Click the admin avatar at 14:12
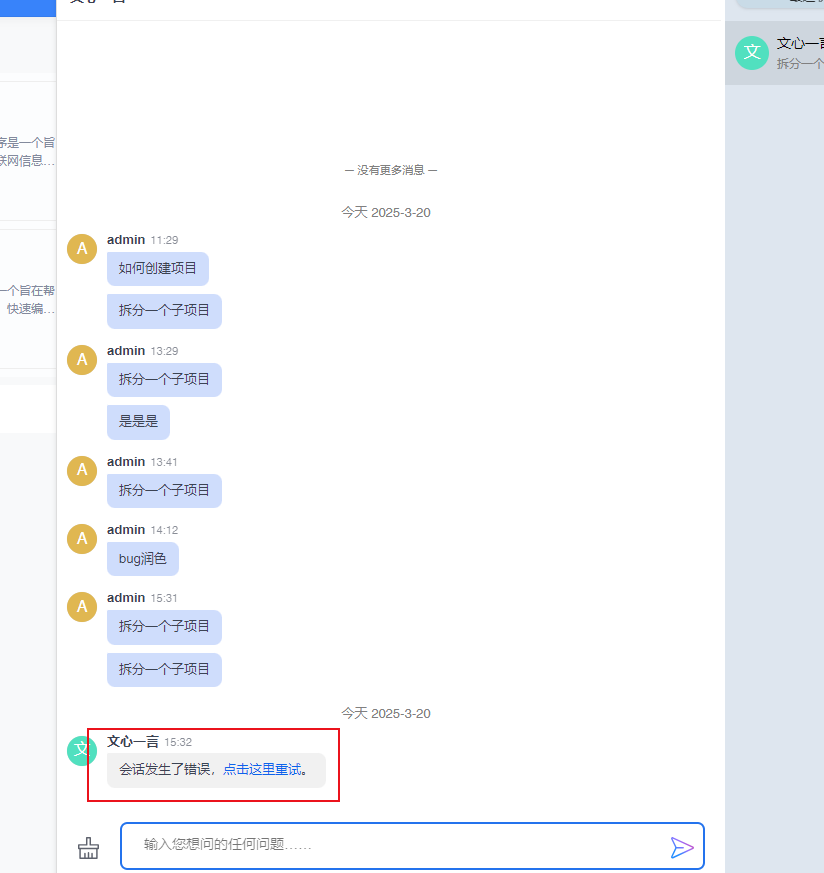 [82, 538]
